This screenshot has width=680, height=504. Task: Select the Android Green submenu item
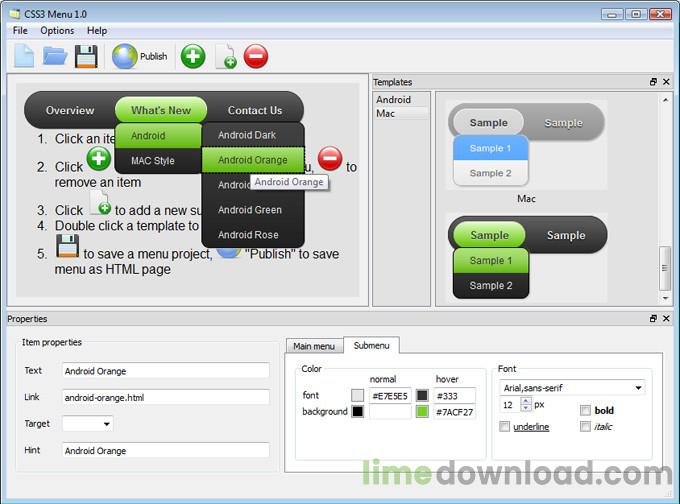pos(253,210)
